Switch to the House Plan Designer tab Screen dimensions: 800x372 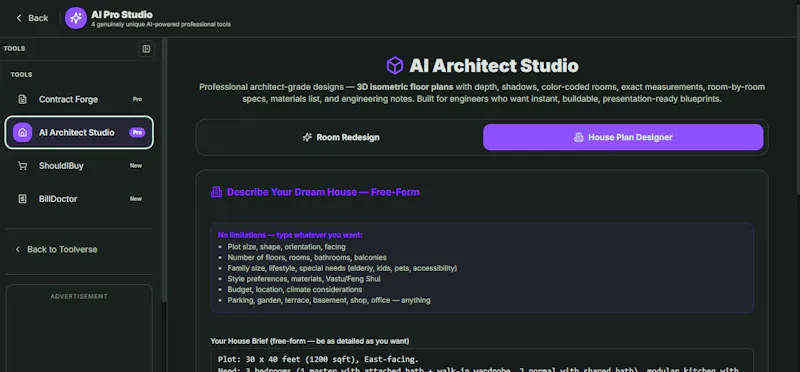(x=623, y=137)
